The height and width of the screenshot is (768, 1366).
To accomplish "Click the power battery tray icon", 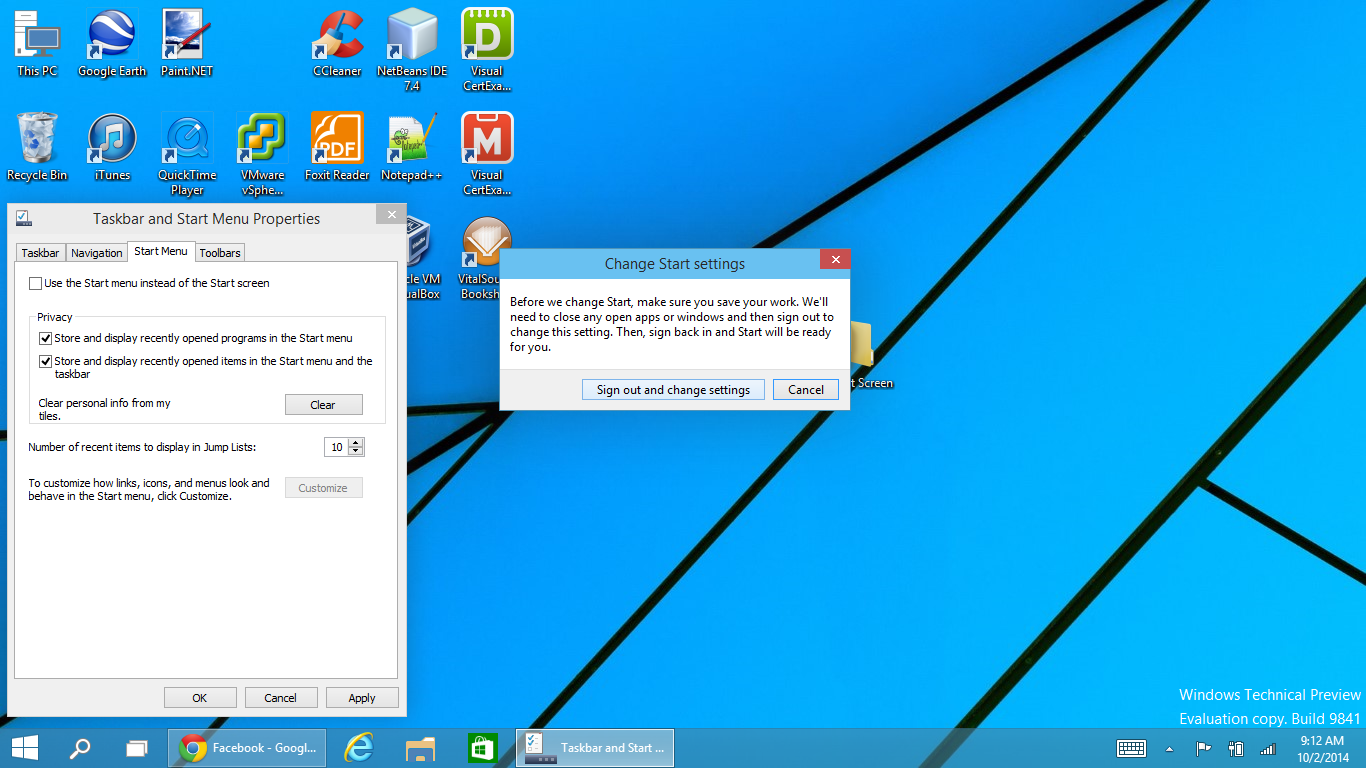I will pos(1236,748).
